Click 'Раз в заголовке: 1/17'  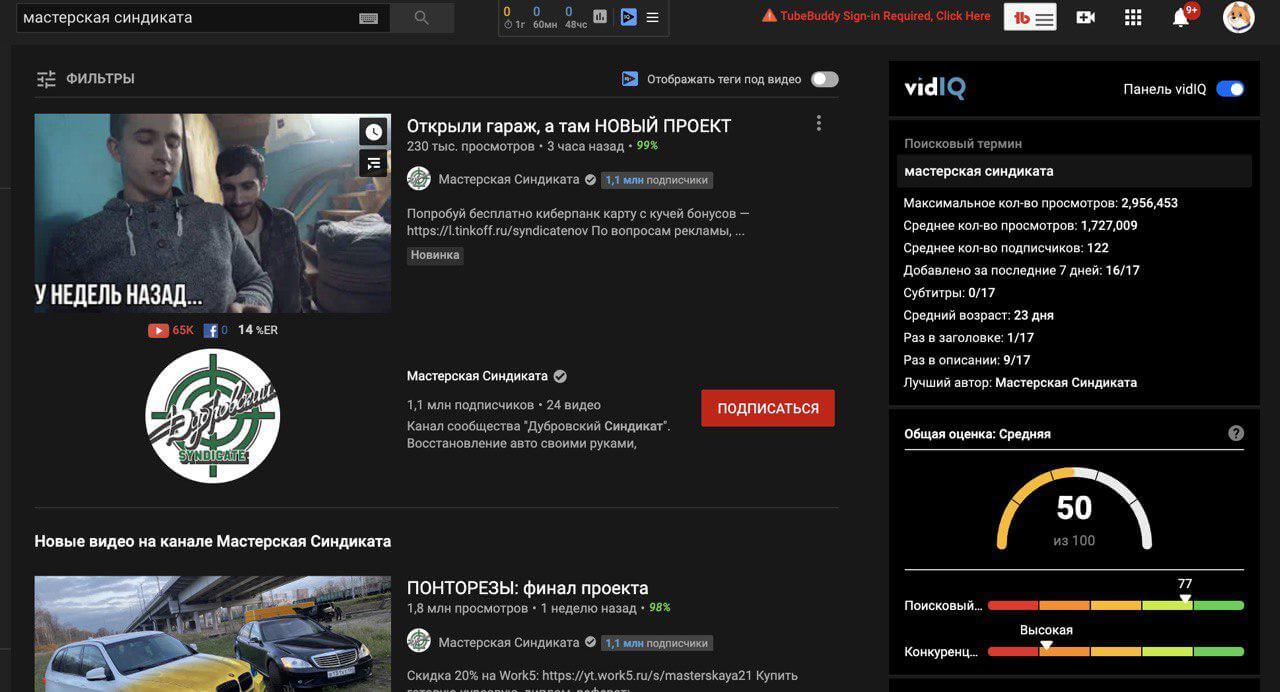[x=969, y=338]
